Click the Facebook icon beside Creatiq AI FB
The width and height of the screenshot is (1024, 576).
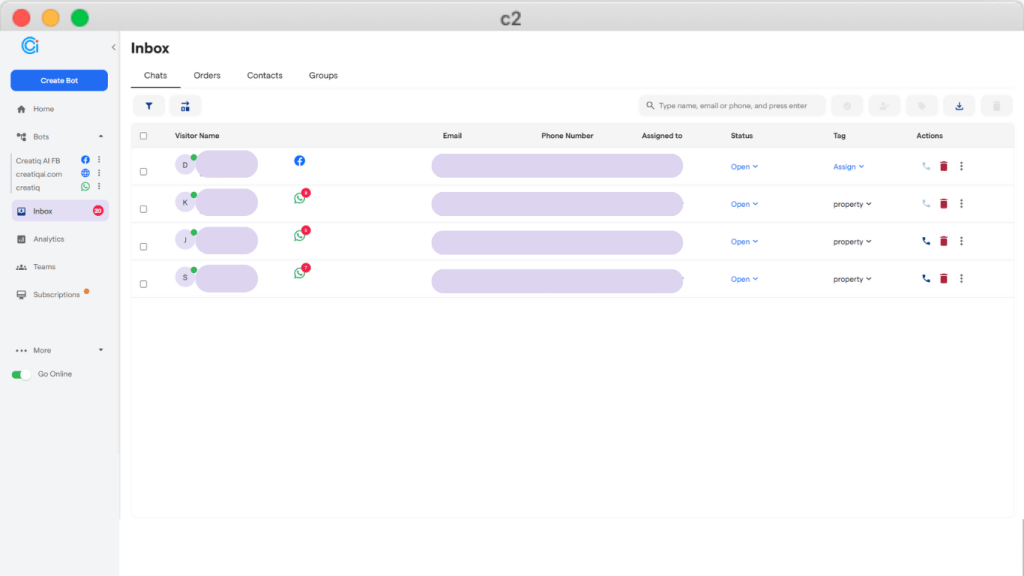coord(84,158)
